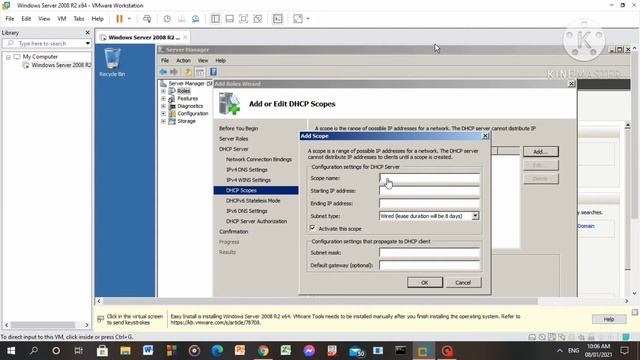Open PowerPoint from the taskbar

tap(240, 351)
